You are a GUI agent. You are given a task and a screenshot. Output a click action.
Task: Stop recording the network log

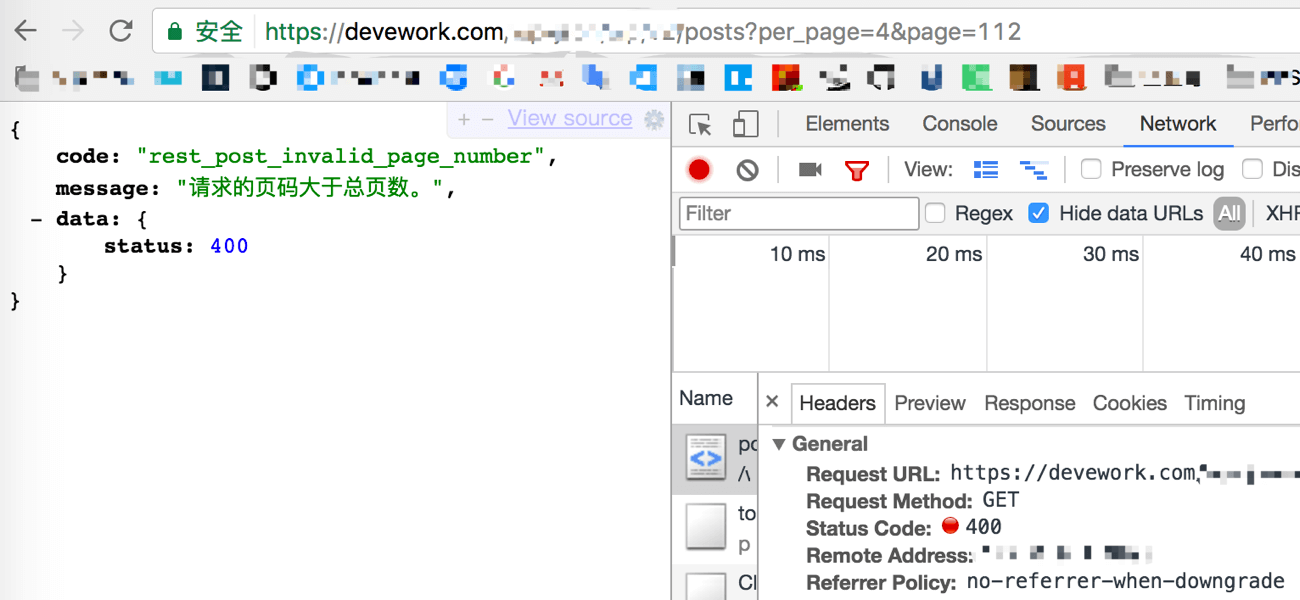click(699, 170)
